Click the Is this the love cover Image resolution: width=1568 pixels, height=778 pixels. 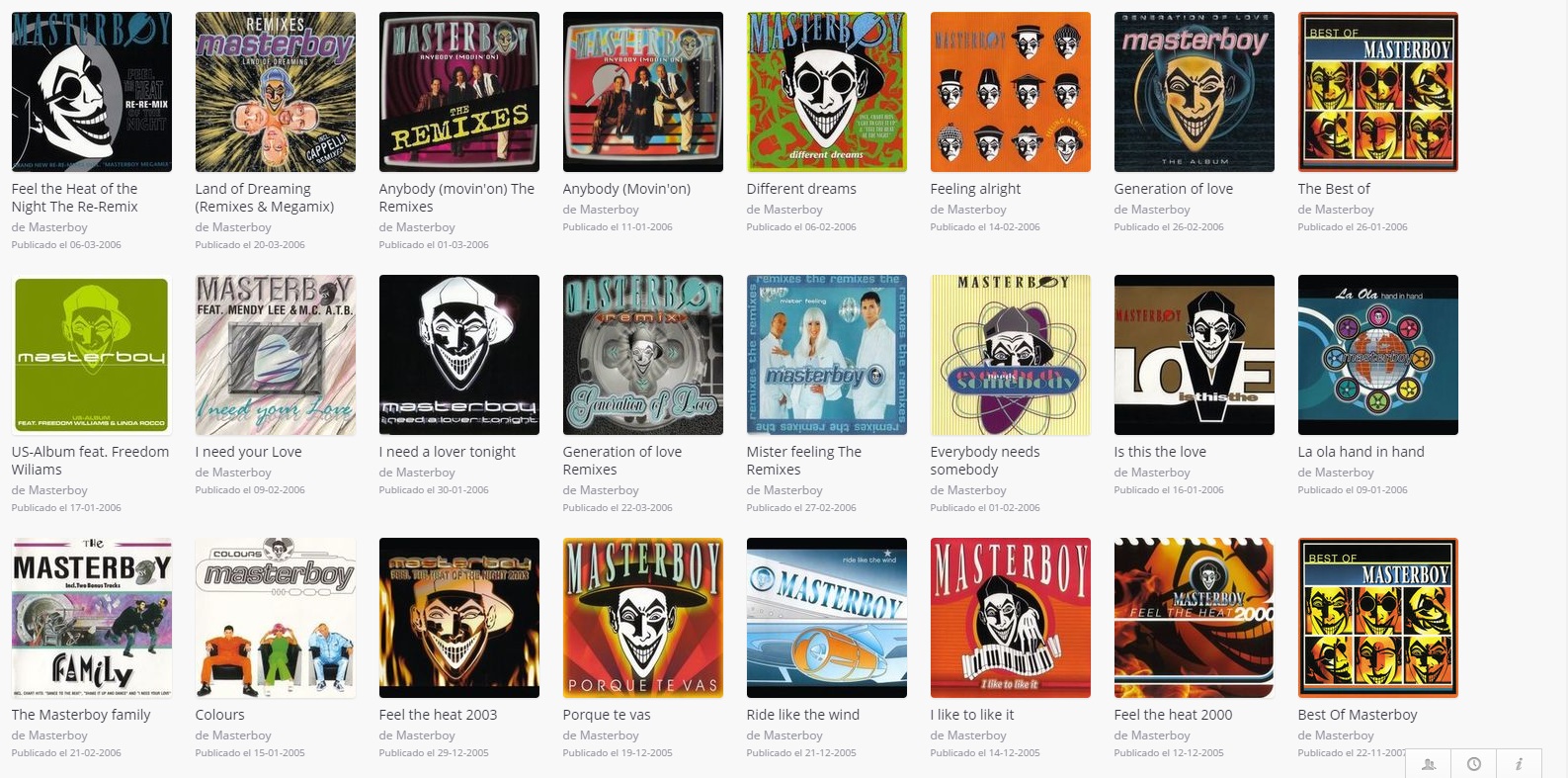tap(1195, 355)
